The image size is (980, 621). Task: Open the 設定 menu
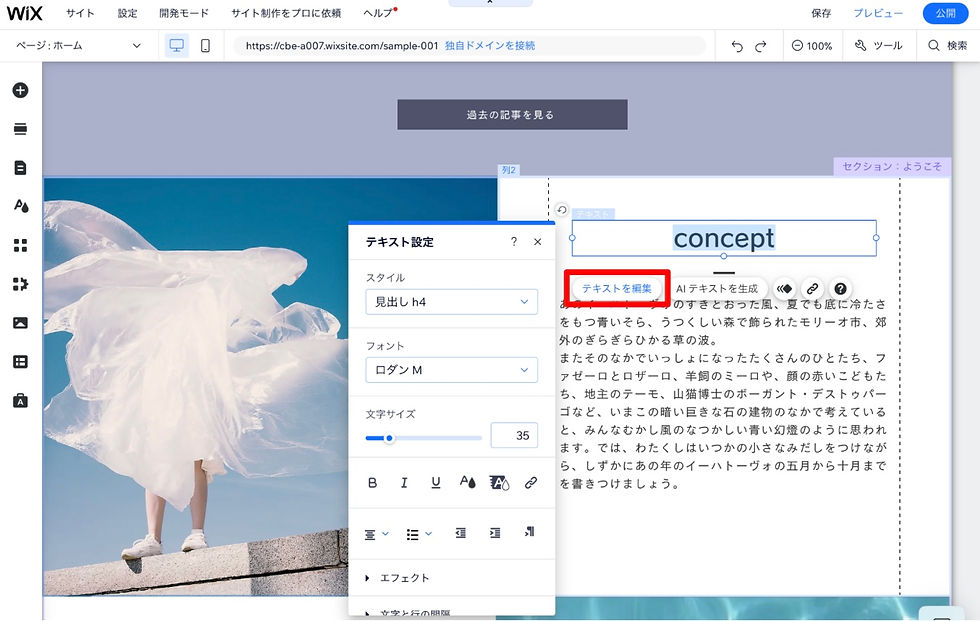coord(127,13)
